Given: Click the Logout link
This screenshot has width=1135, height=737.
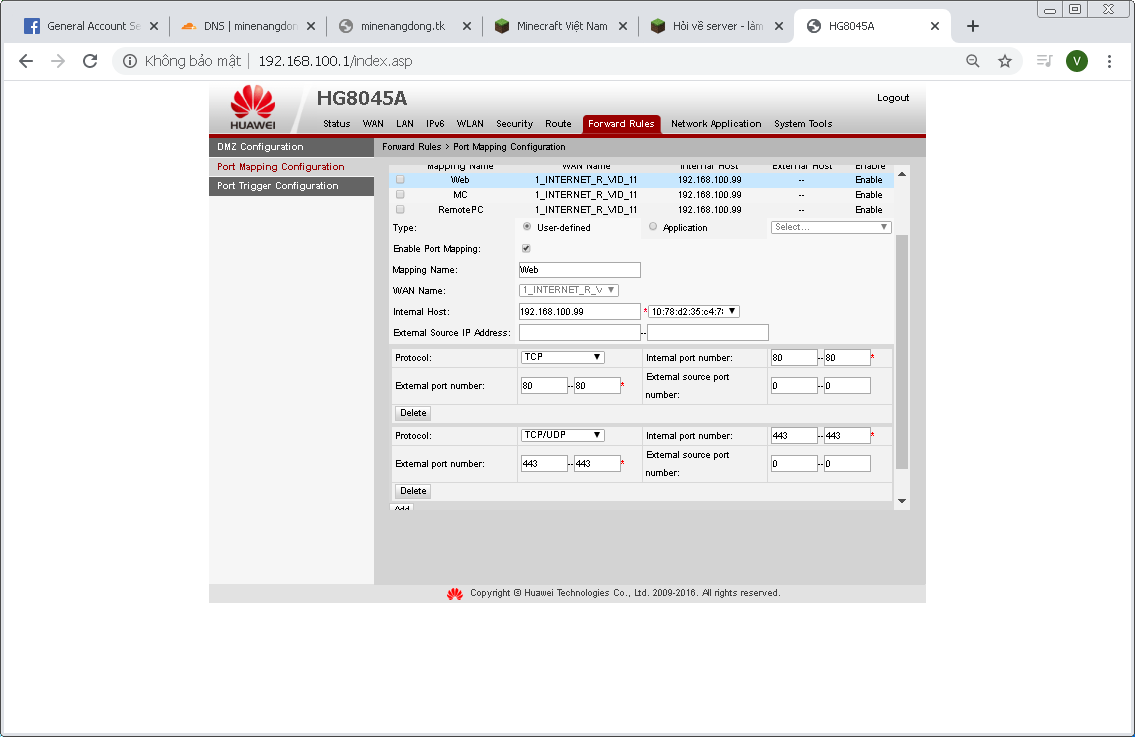Looking at the screenshot, I should pyautogui.click(x=892, y=98).
